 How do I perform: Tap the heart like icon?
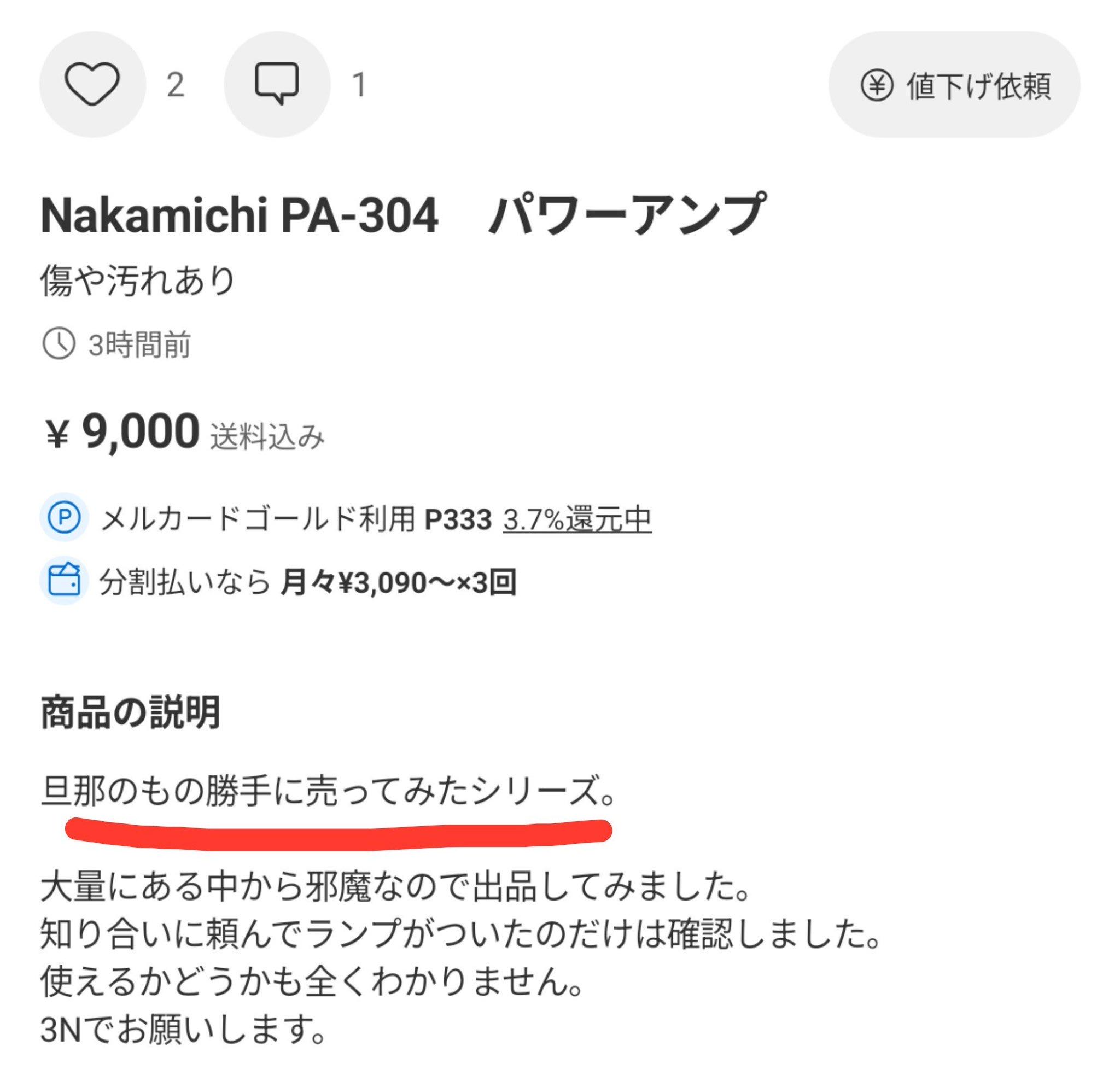pos(92,85)
